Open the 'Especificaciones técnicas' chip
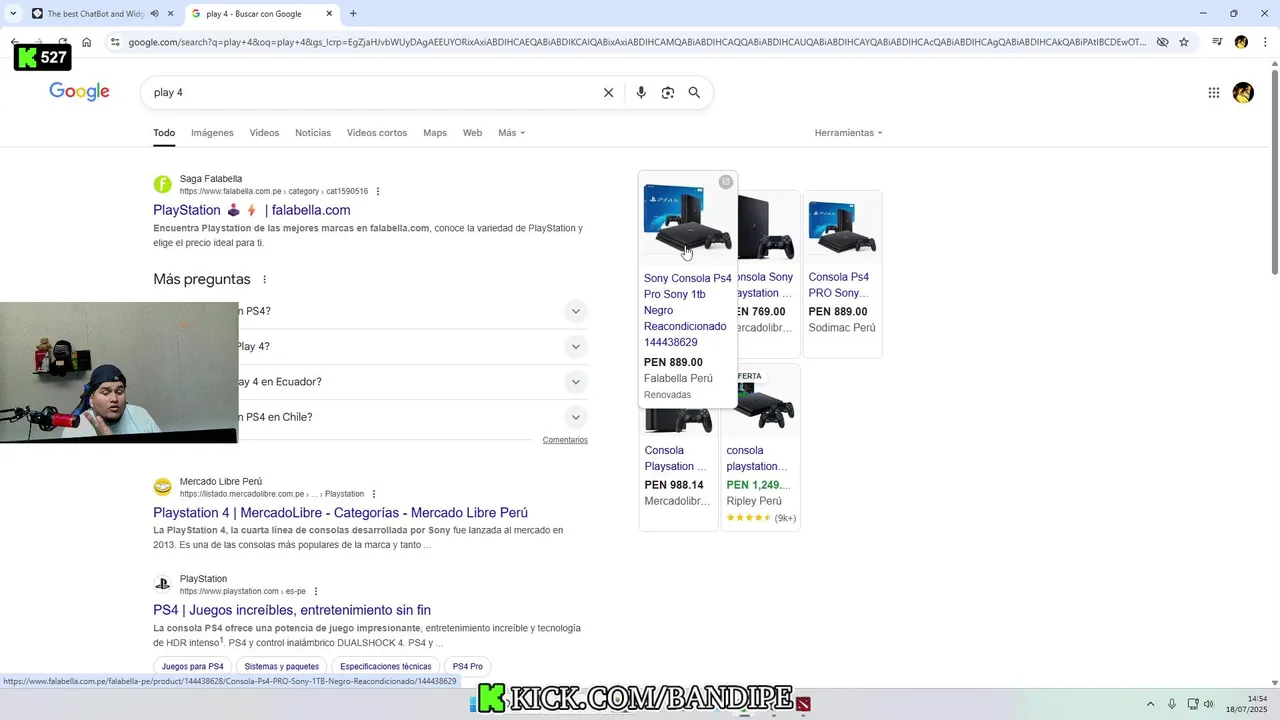Viewport: 1280px width, 720px height. pyautogui.click(x=386, y=667)
